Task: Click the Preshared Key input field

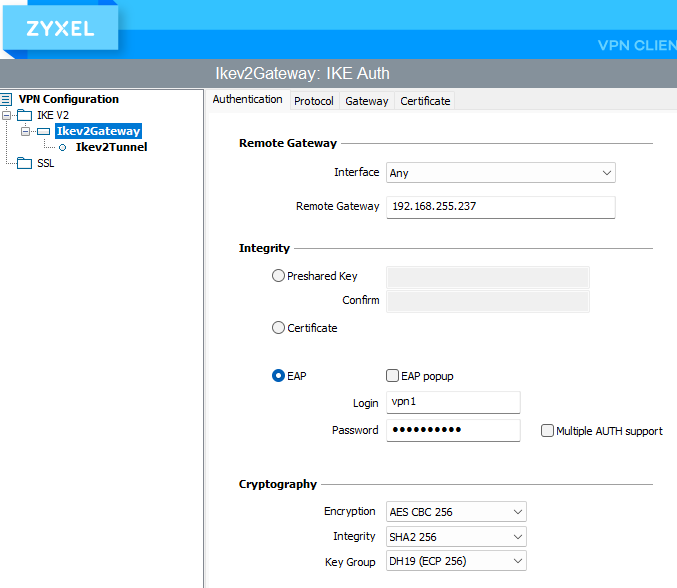Action: coord(488,277)
